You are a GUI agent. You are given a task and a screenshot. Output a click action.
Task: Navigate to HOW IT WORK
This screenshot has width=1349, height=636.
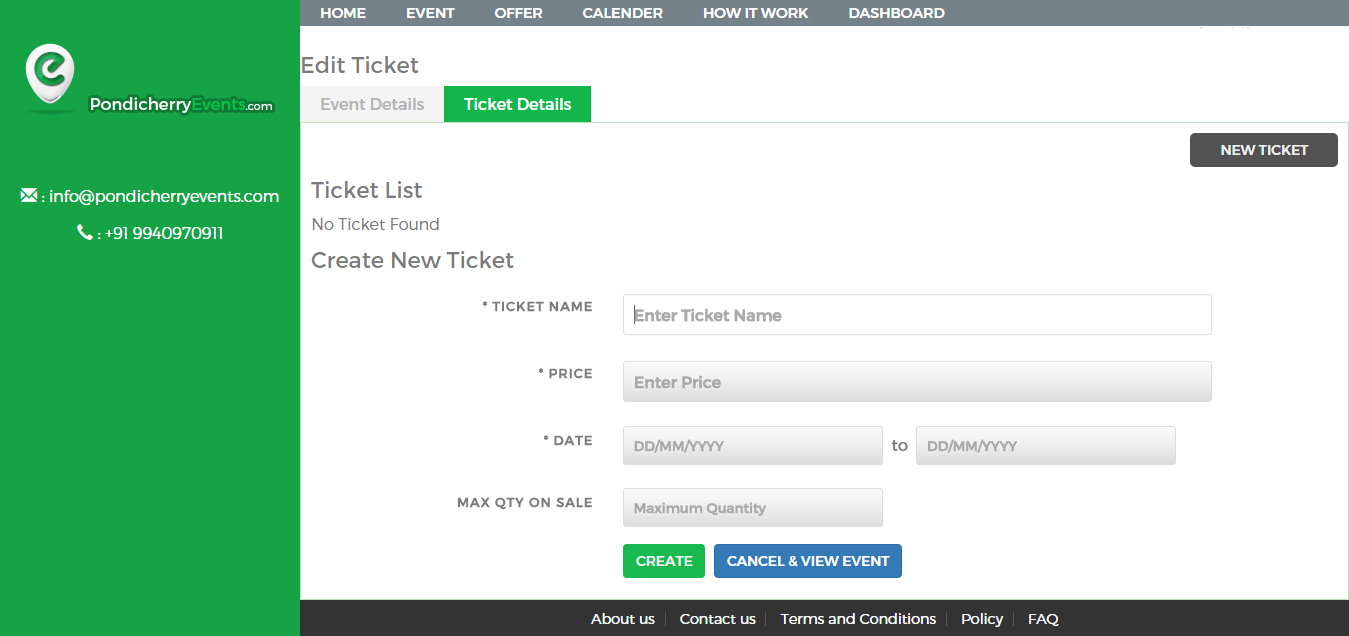click(755, 13)
